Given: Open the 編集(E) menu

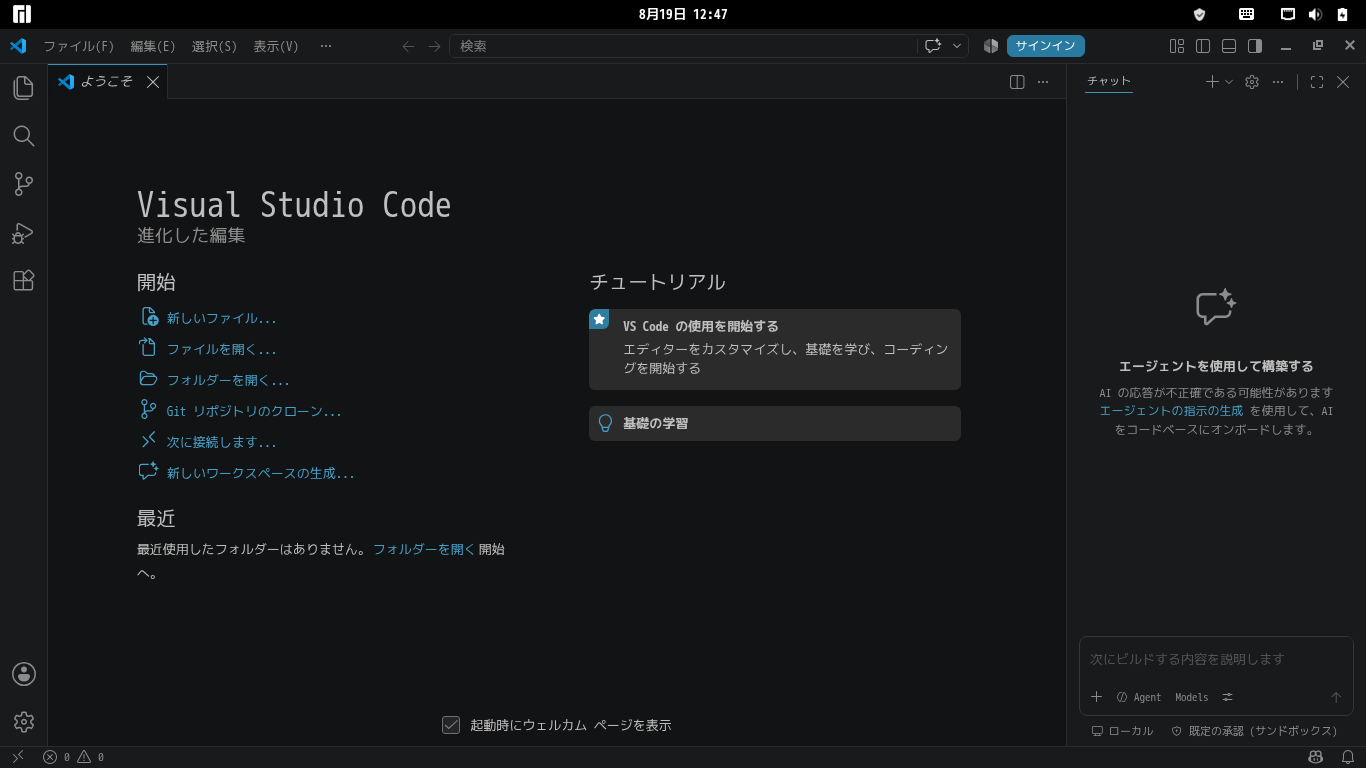Looking at the screenshot, I should [153, 46].
